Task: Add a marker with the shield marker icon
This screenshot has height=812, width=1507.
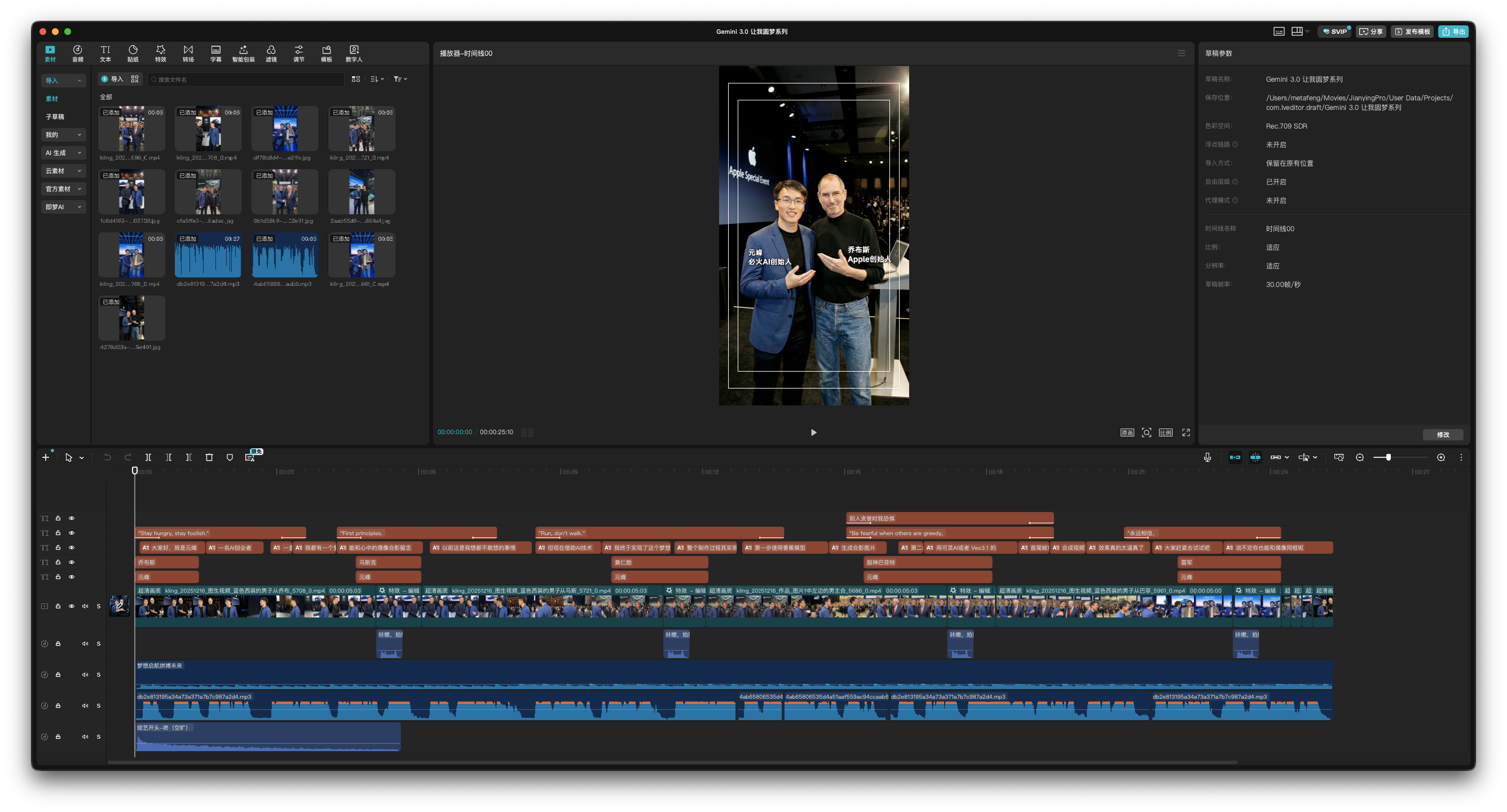Action: (230, 457)
